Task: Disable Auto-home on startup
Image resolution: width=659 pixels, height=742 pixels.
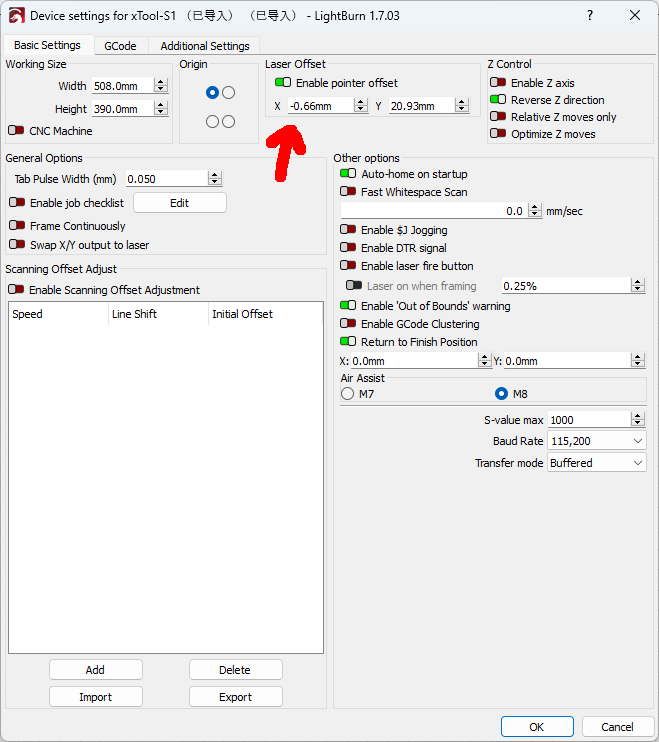Action: pyautogui.click(x=348, y=174)
